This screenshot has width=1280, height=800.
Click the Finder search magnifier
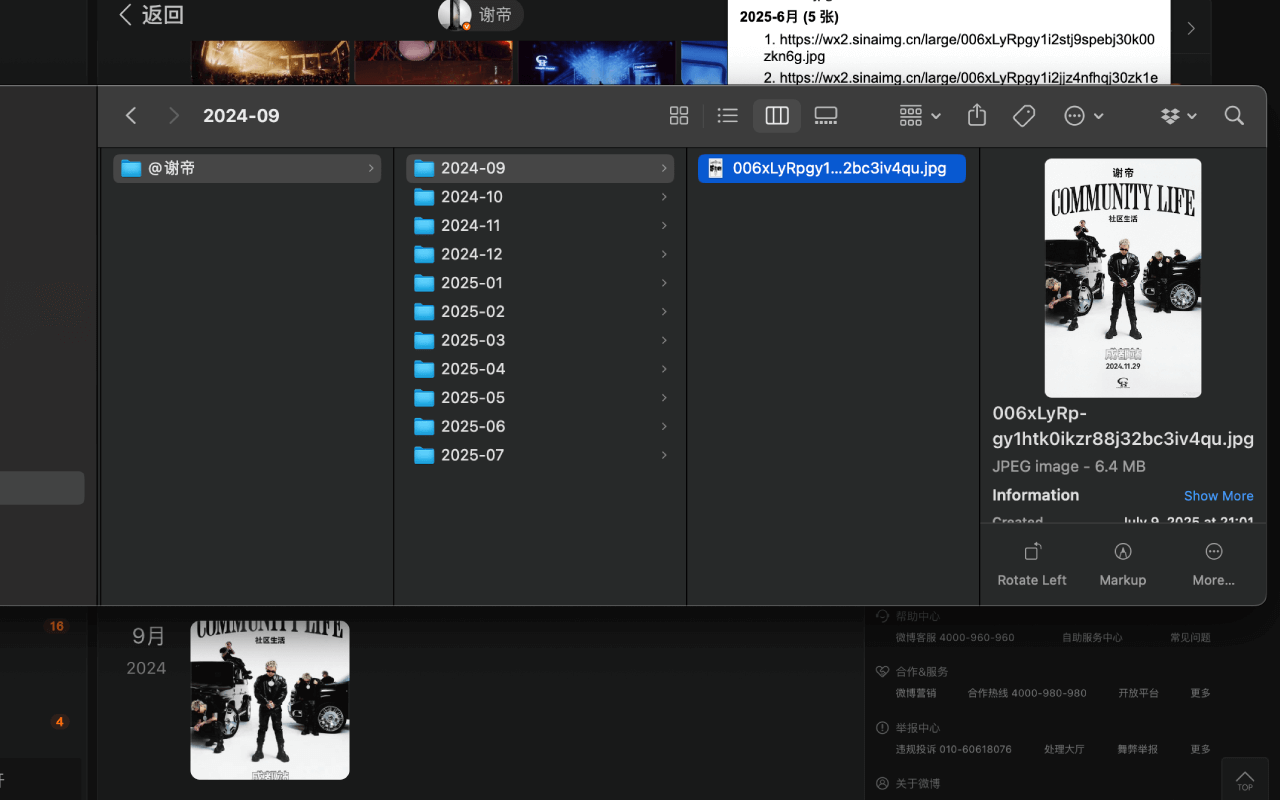(1234, 116)
